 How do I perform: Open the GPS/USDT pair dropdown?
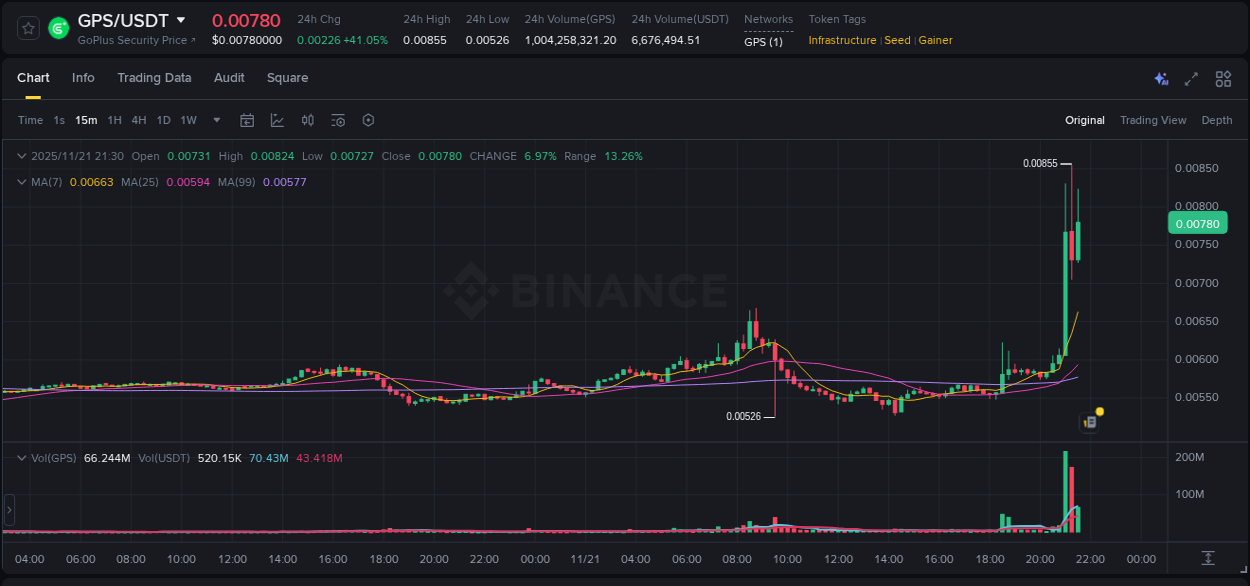(181, 19)
